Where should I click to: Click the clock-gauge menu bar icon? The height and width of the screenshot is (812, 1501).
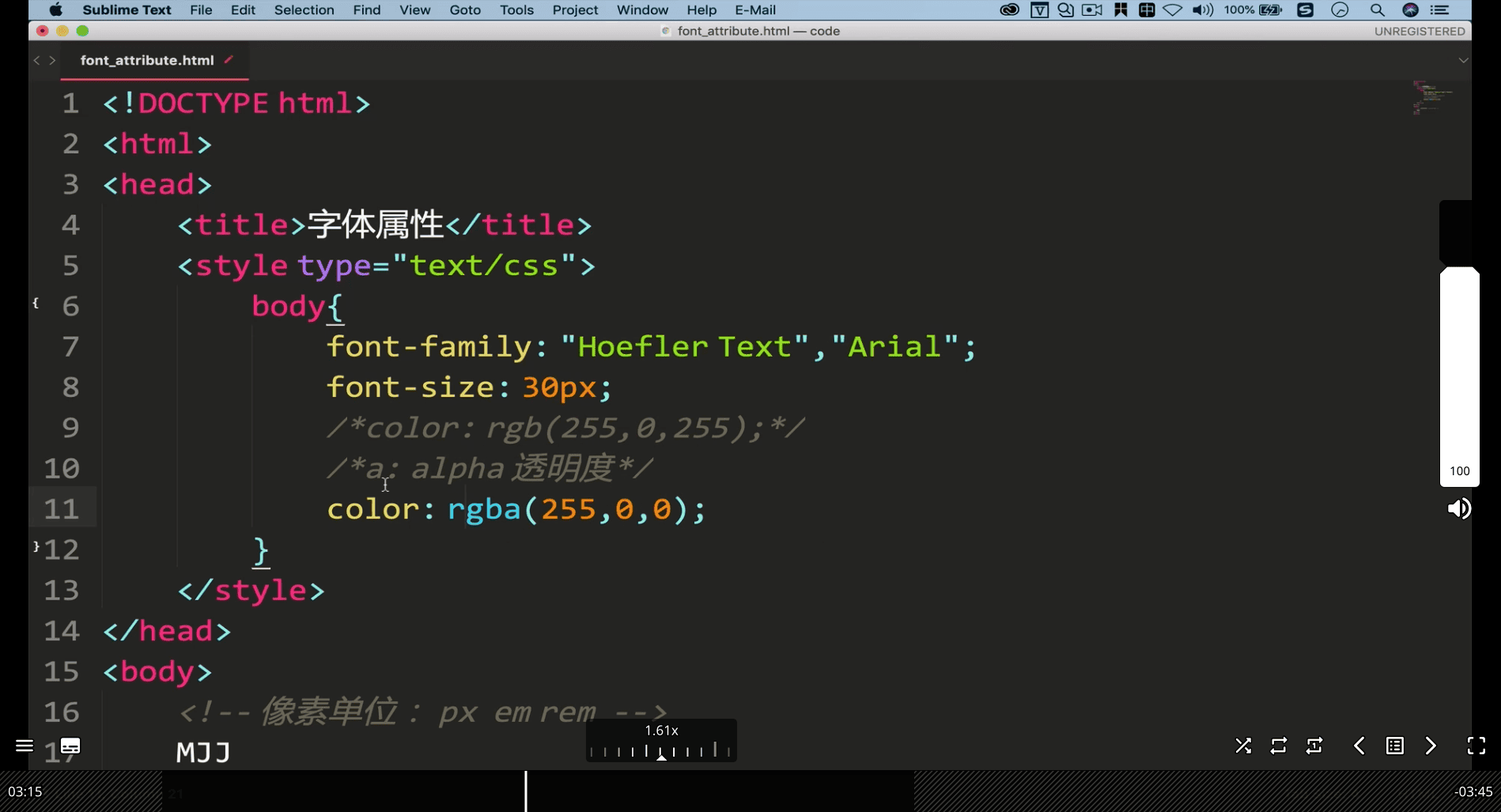1340,10
